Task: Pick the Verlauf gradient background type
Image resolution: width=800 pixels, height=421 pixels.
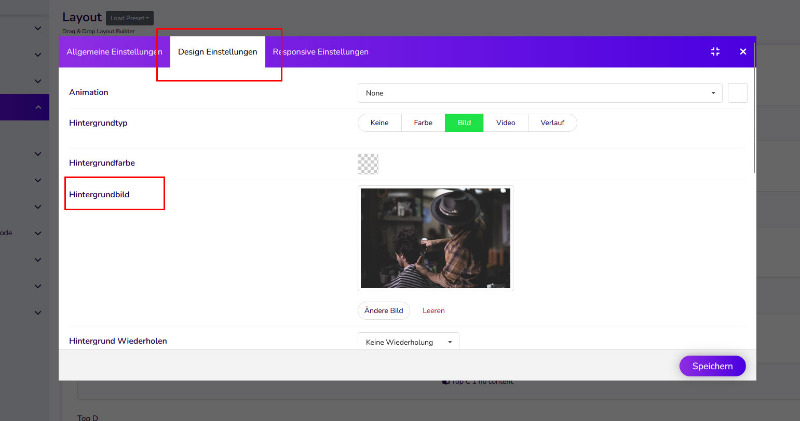Action: point(552,123)
